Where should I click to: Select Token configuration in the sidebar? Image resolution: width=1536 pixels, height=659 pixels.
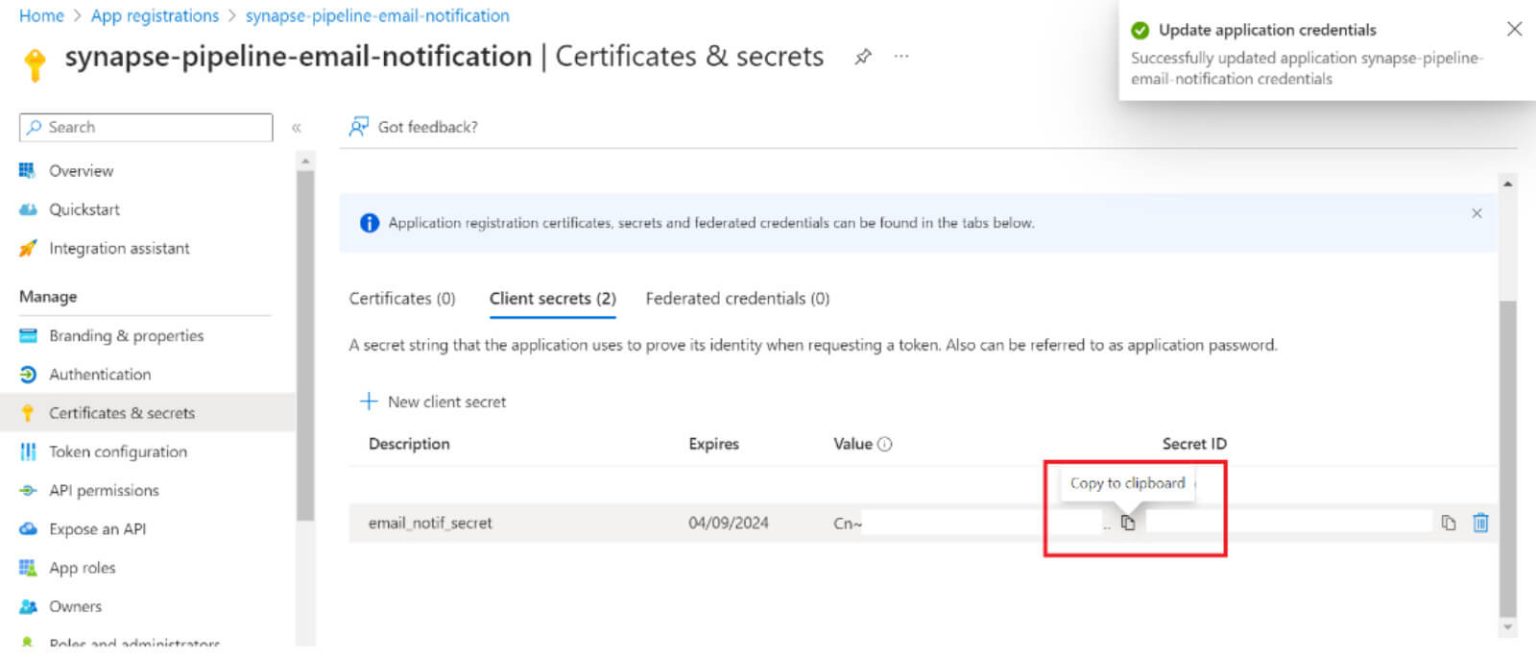click(117, 451)
